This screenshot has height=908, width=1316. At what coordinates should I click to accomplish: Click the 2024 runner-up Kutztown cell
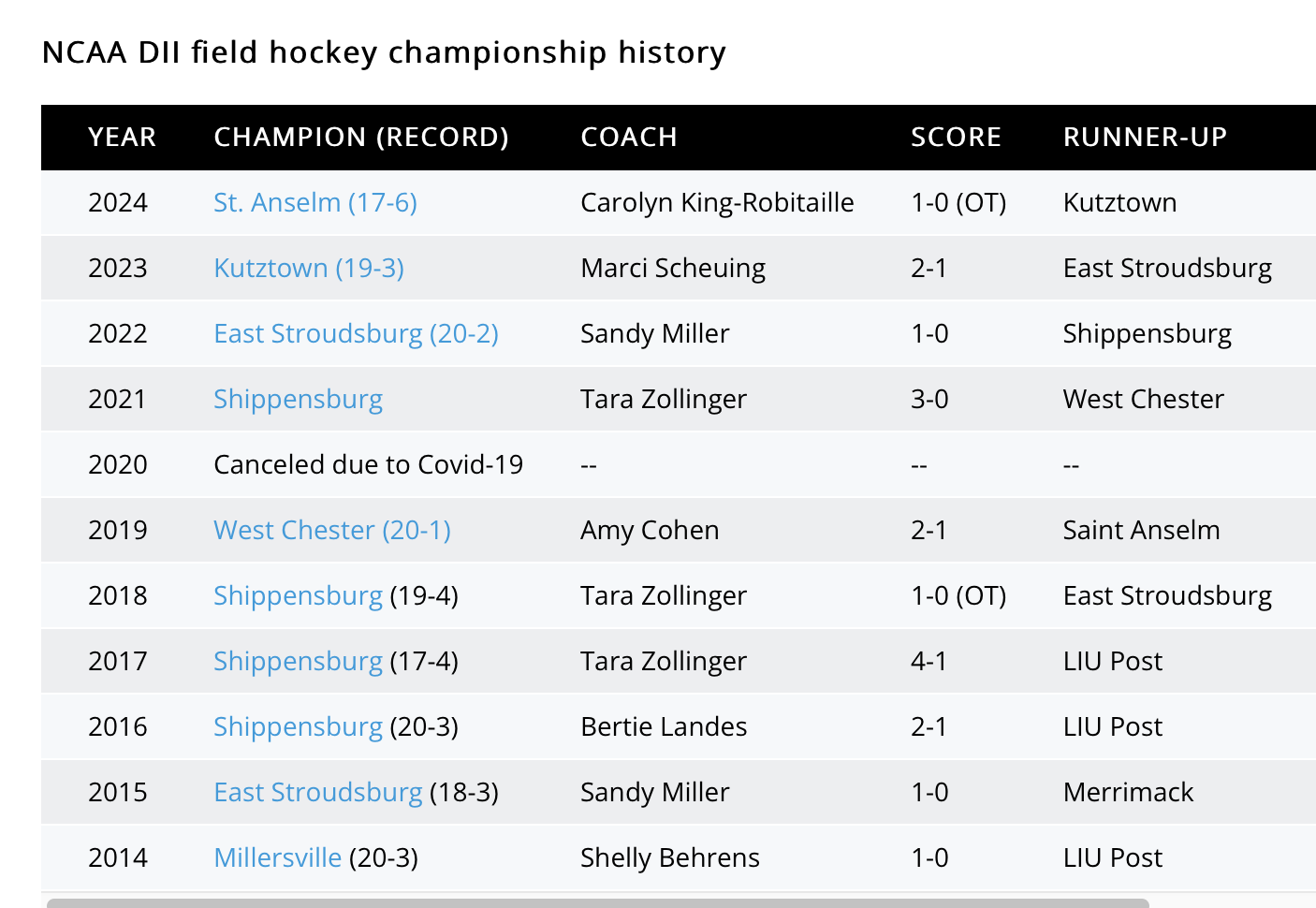(1119, 202)
